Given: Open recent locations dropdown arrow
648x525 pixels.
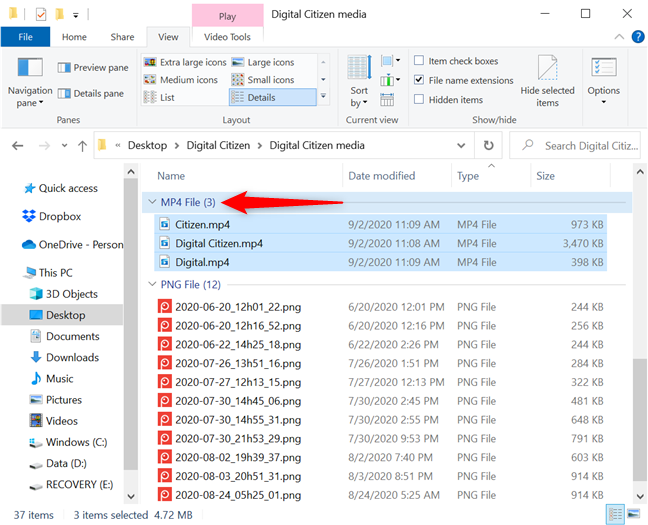Looking at the screenshot, I should (x=64, y=146).
